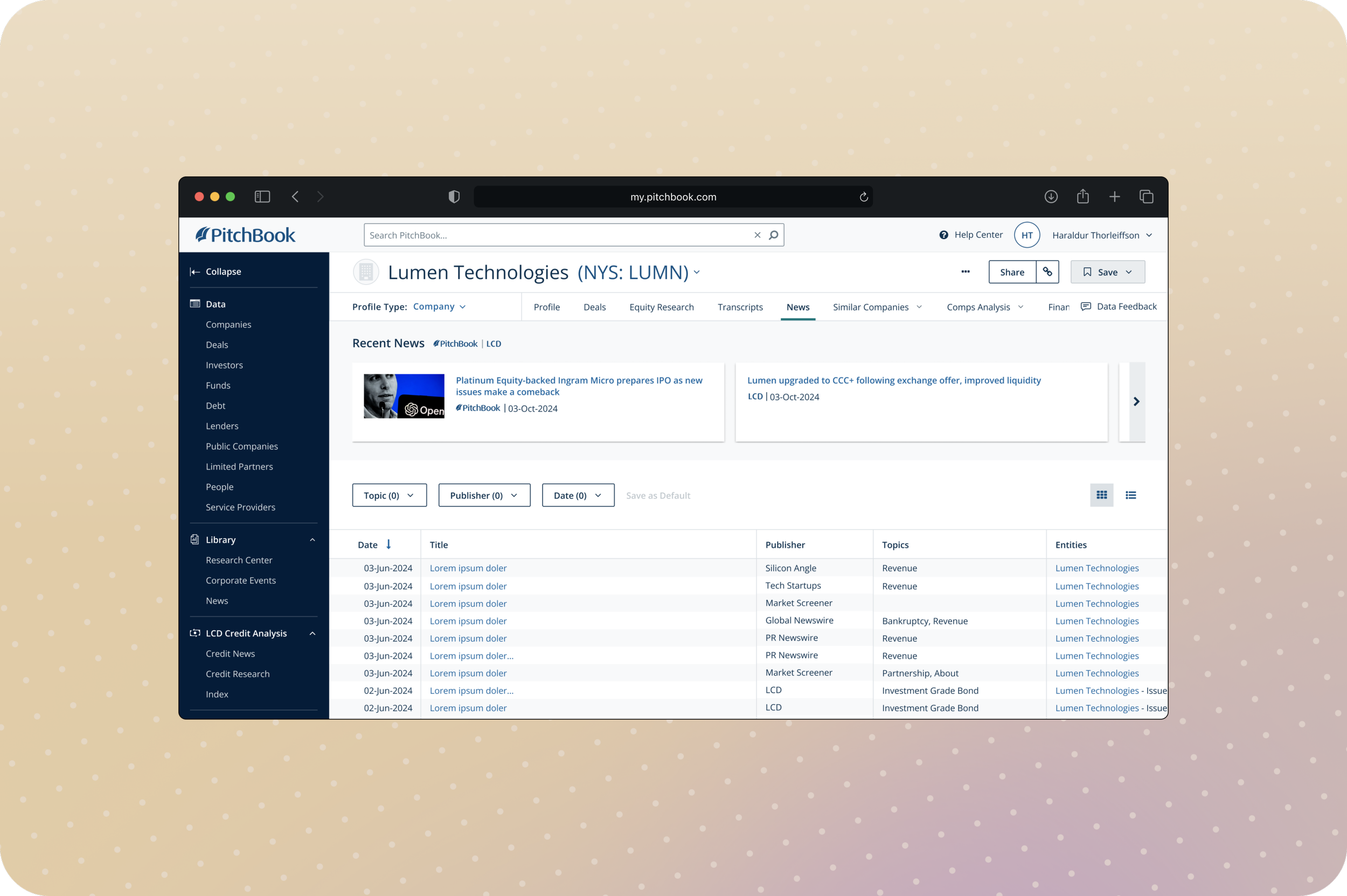Open a new tab with the plus icon
Viewport: 1347px width, 896px height.
1114,197
